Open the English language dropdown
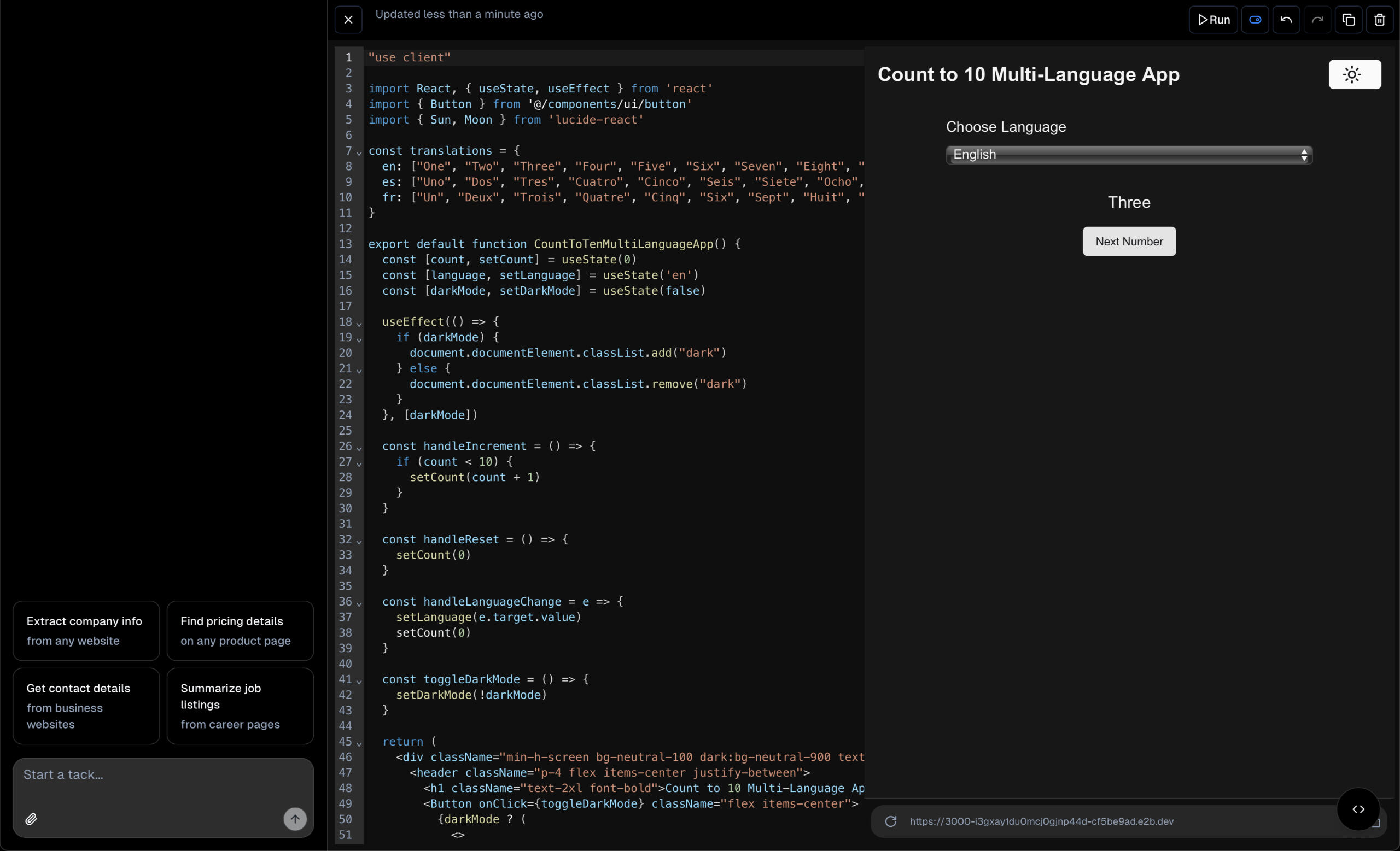 1128,155
